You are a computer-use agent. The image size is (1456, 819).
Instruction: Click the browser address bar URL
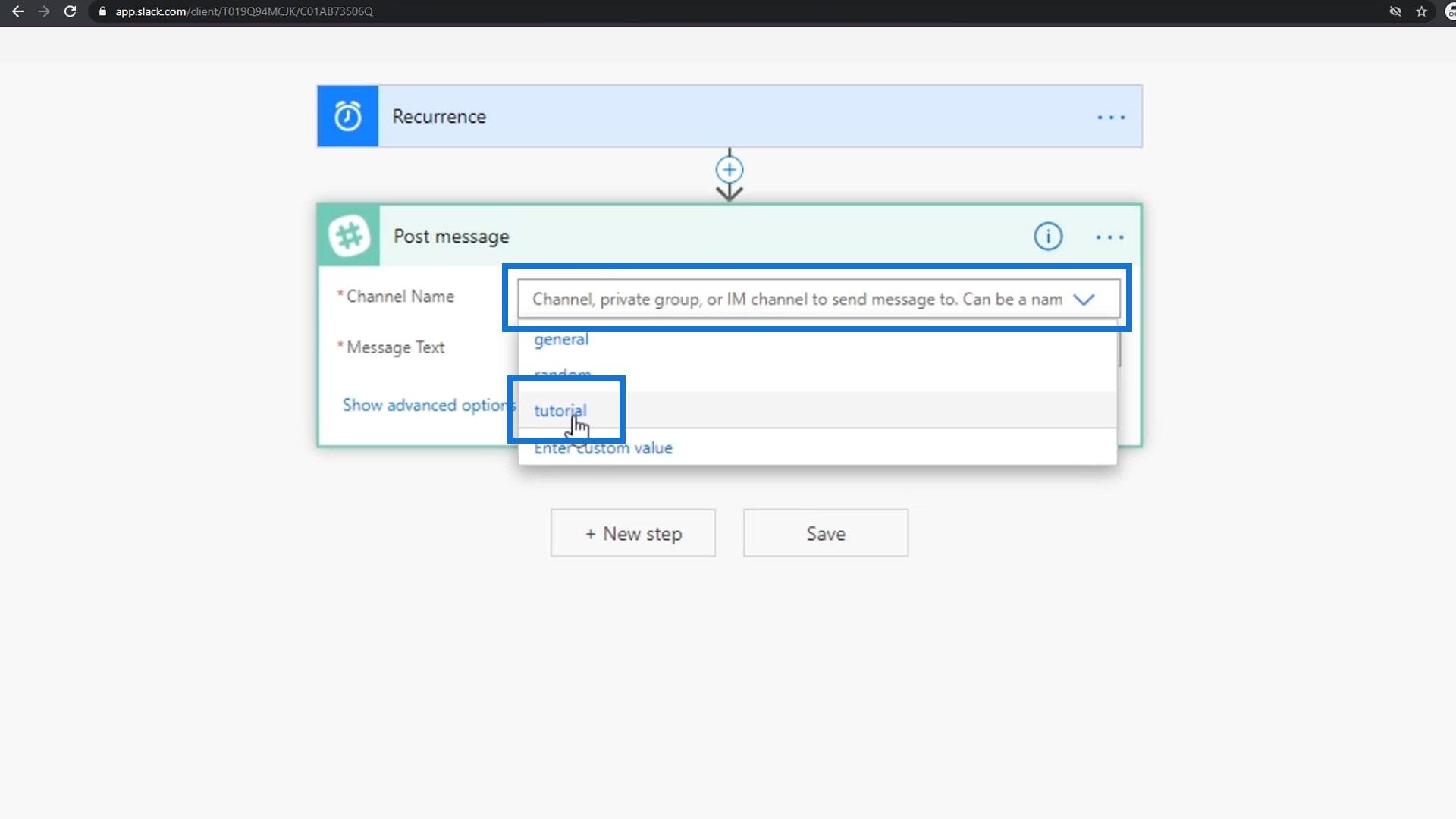(244, 11)
